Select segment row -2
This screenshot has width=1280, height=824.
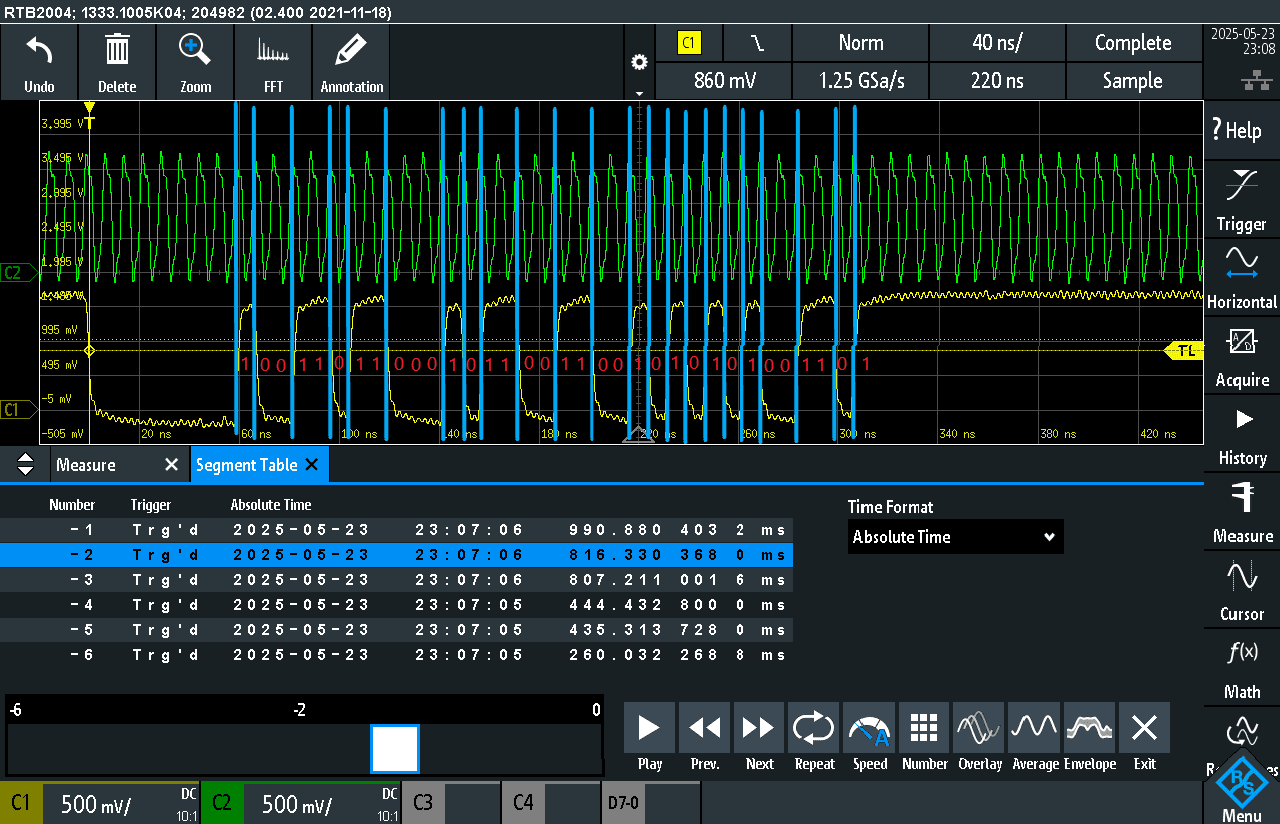[x=397, y=555]
